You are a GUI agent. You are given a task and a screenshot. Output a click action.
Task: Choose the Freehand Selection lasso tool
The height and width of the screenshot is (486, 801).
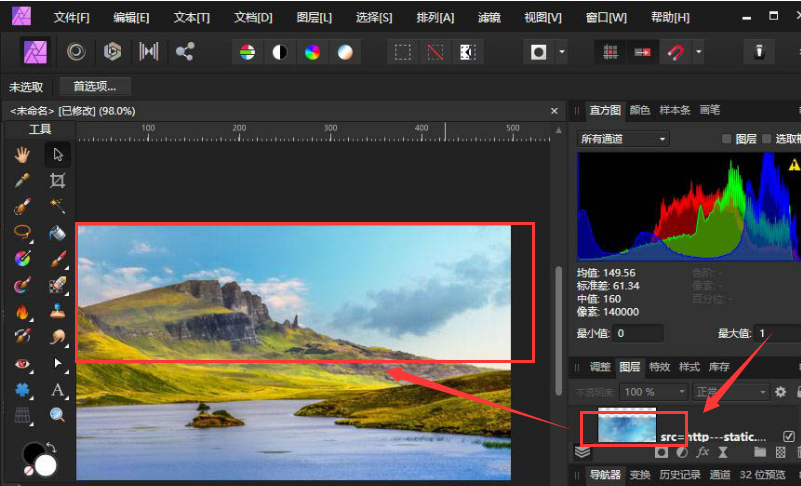tap(22, 232)
